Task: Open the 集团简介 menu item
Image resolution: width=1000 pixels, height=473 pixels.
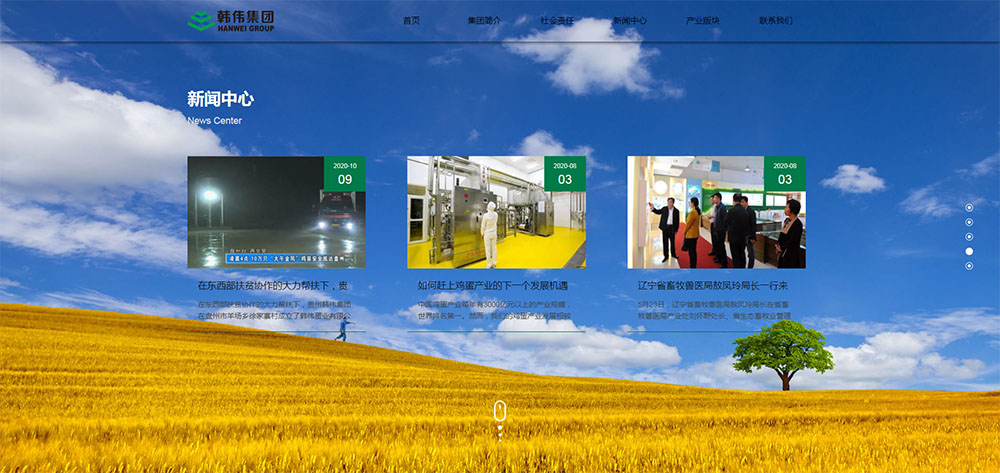Action: pyautogui.click(x=484, y=20)
